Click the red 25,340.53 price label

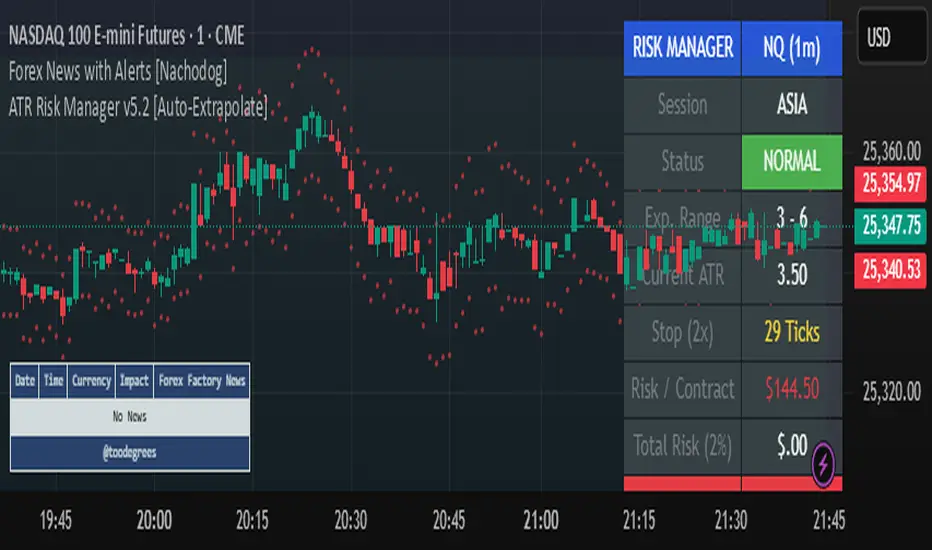click(892, 270)
